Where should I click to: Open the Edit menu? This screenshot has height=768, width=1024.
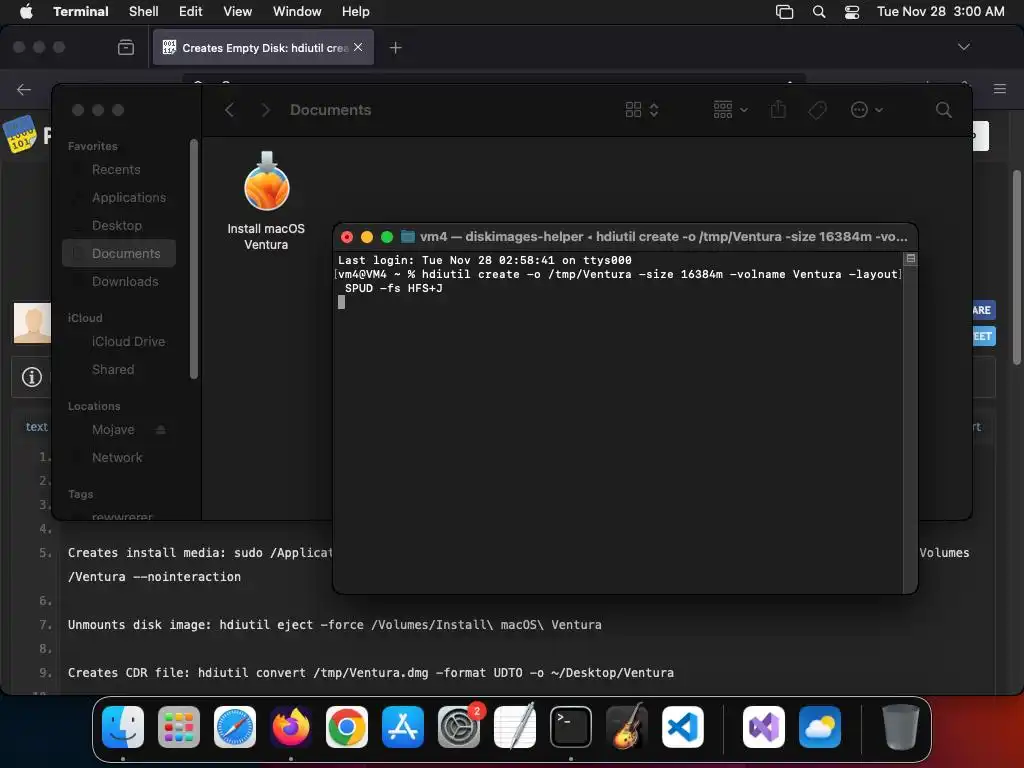(x=191, y=11)
